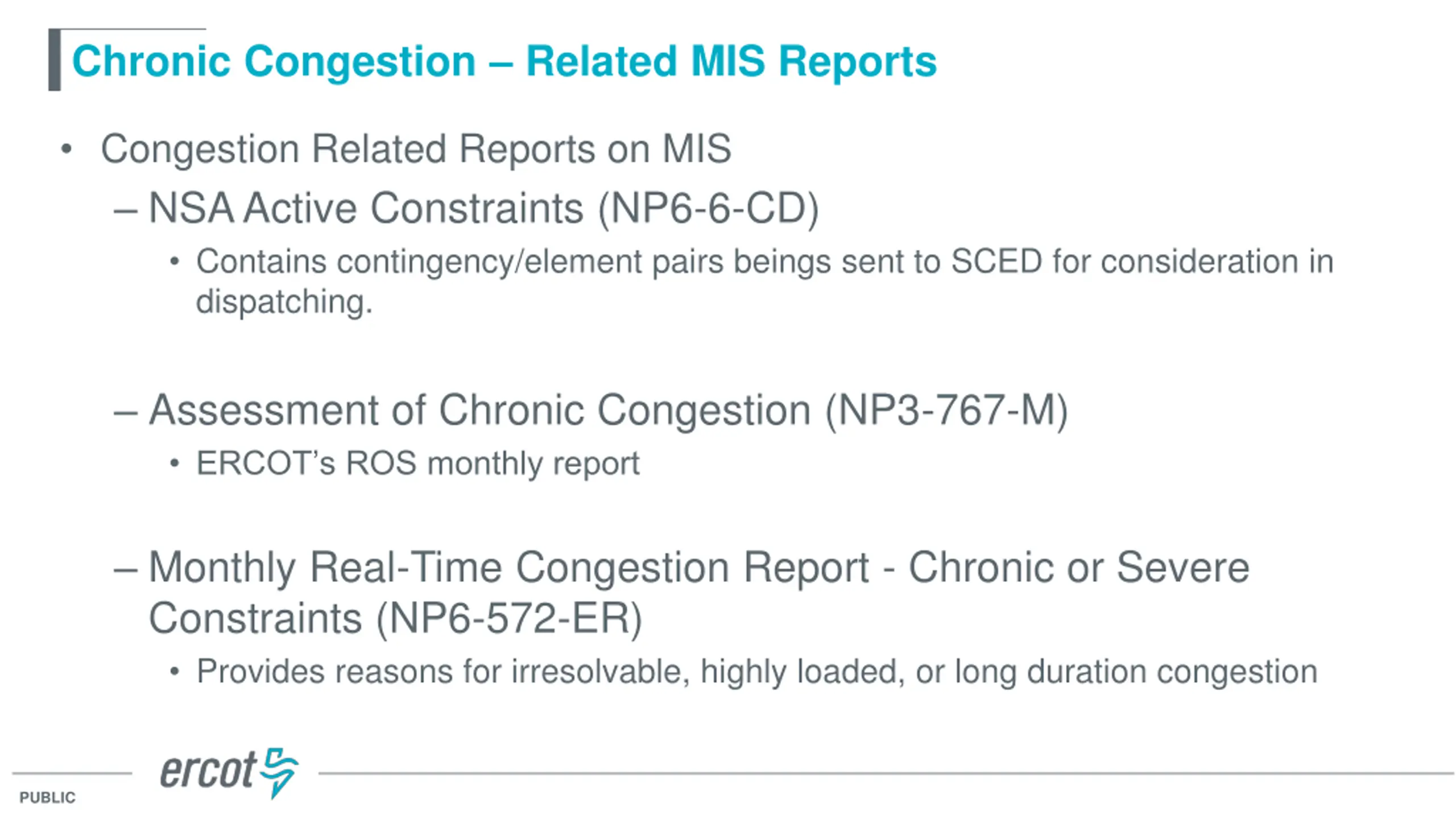Click the bullet before Provides reasons

click(x=175, y=672)
